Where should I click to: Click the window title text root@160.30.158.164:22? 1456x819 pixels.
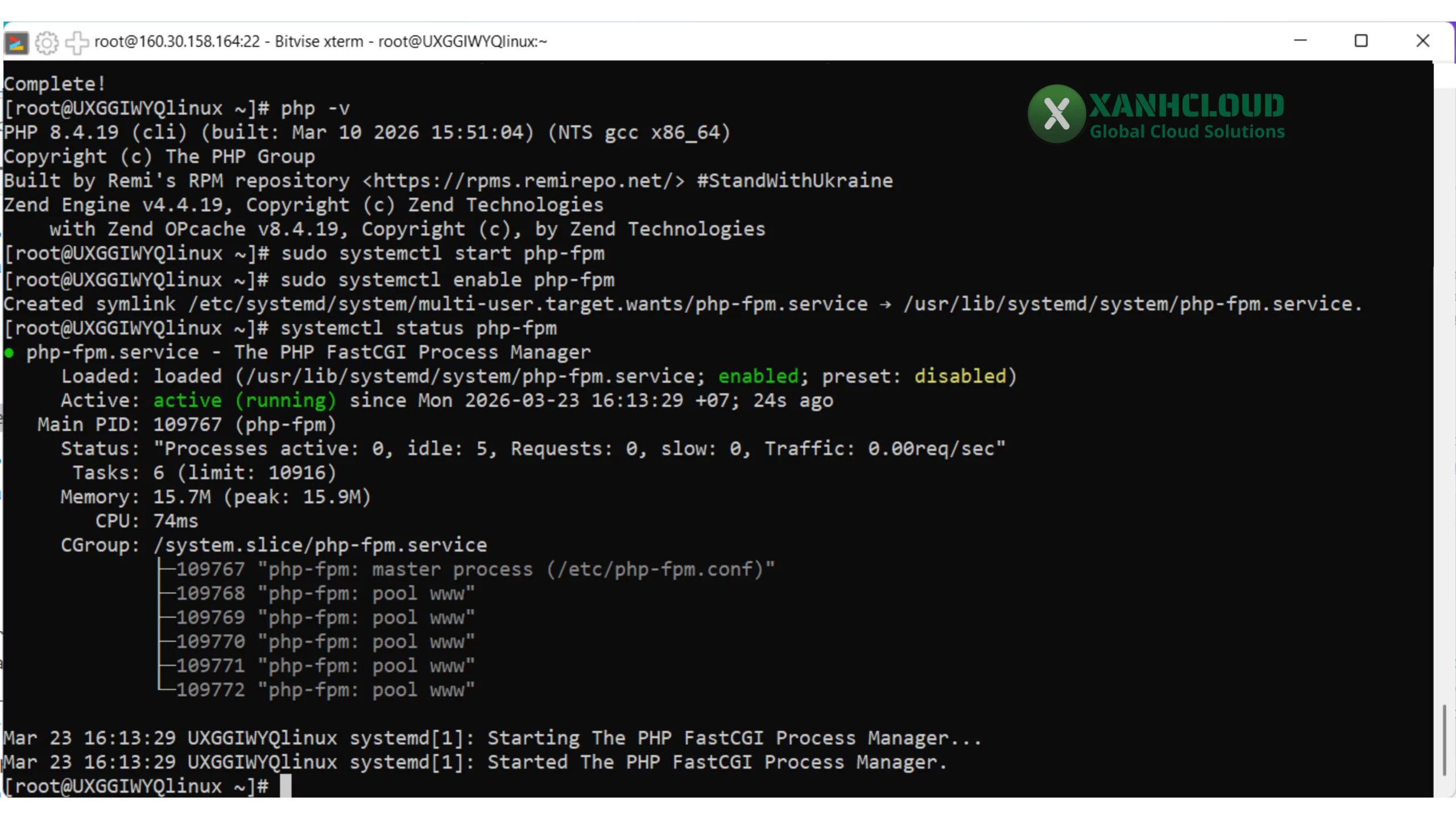click(177, 42)
